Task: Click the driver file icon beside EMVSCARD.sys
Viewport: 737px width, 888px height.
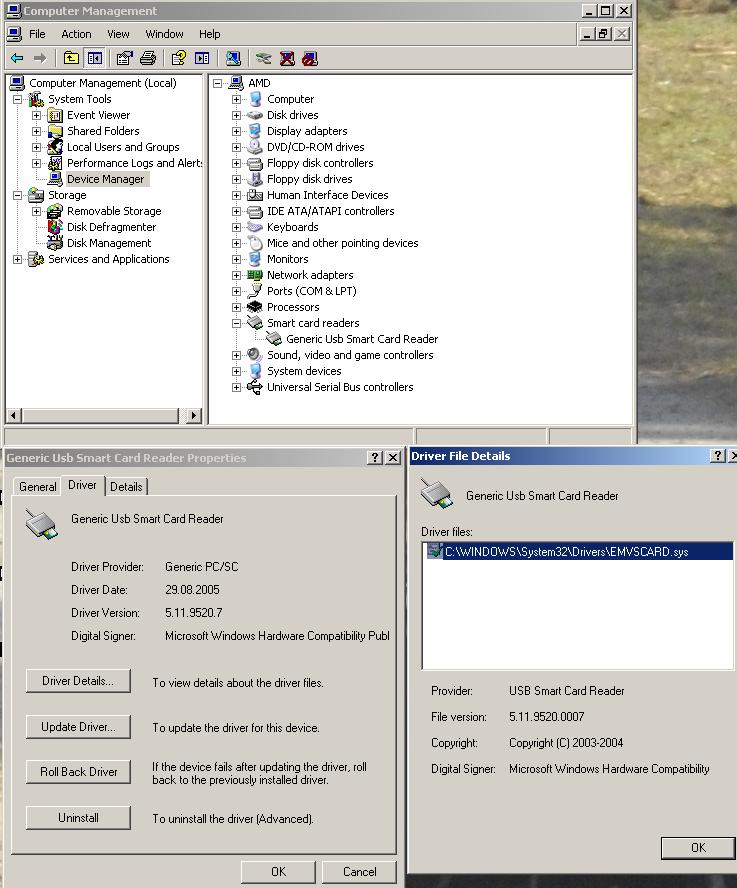Action: tap(434, 551)
